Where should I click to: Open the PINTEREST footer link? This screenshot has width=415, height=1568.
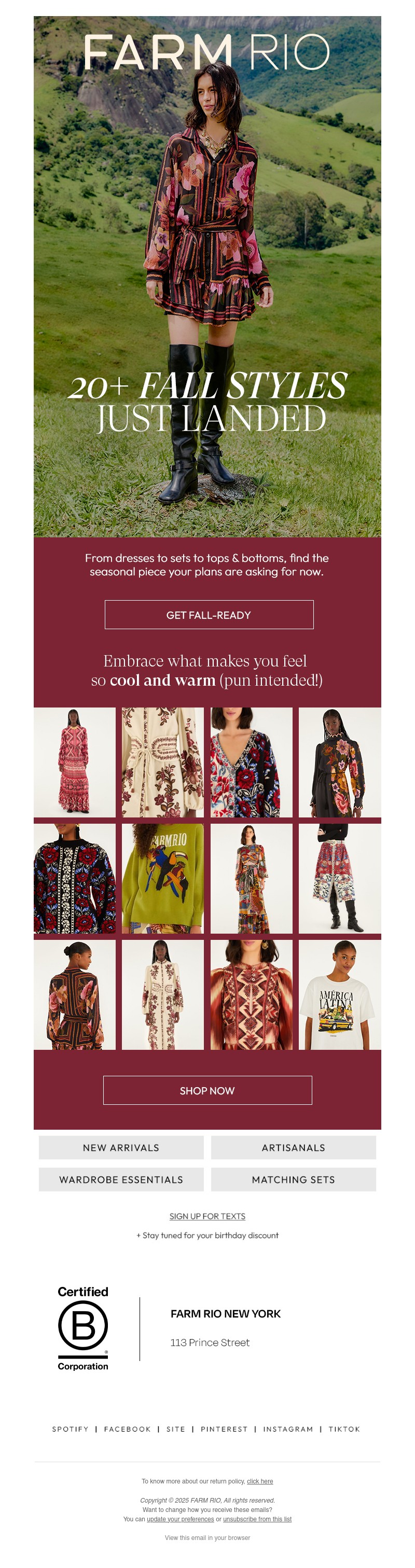pyautogui.click(x=224, y=1428)
